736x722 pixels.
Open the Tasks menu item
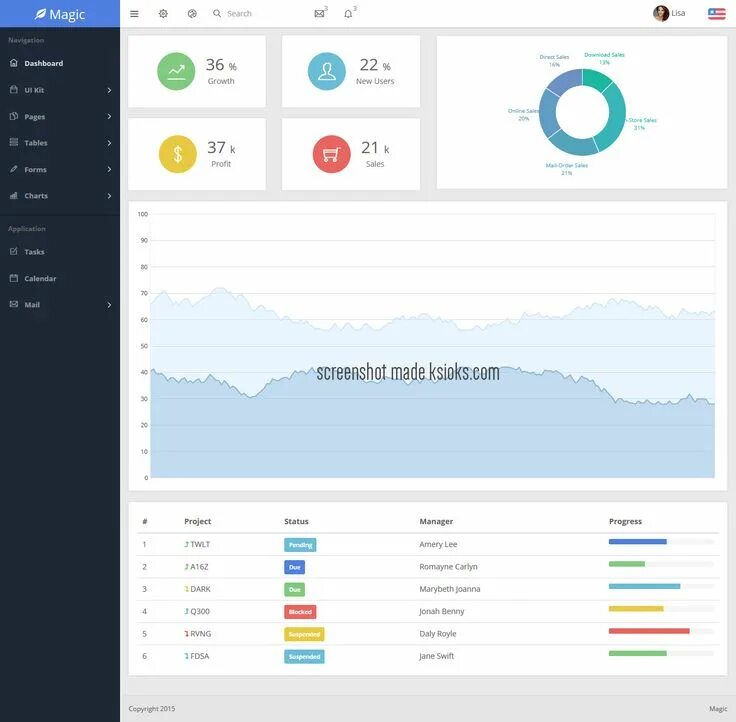(60, 252)
